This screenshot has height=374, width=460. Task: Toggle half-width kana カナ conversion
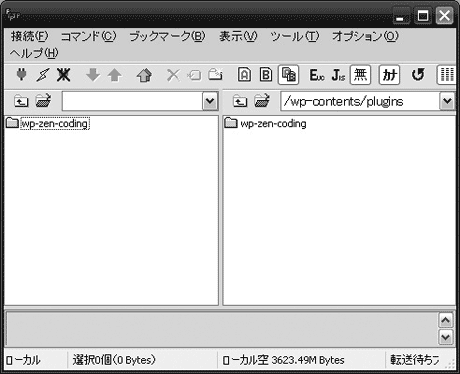389,75
